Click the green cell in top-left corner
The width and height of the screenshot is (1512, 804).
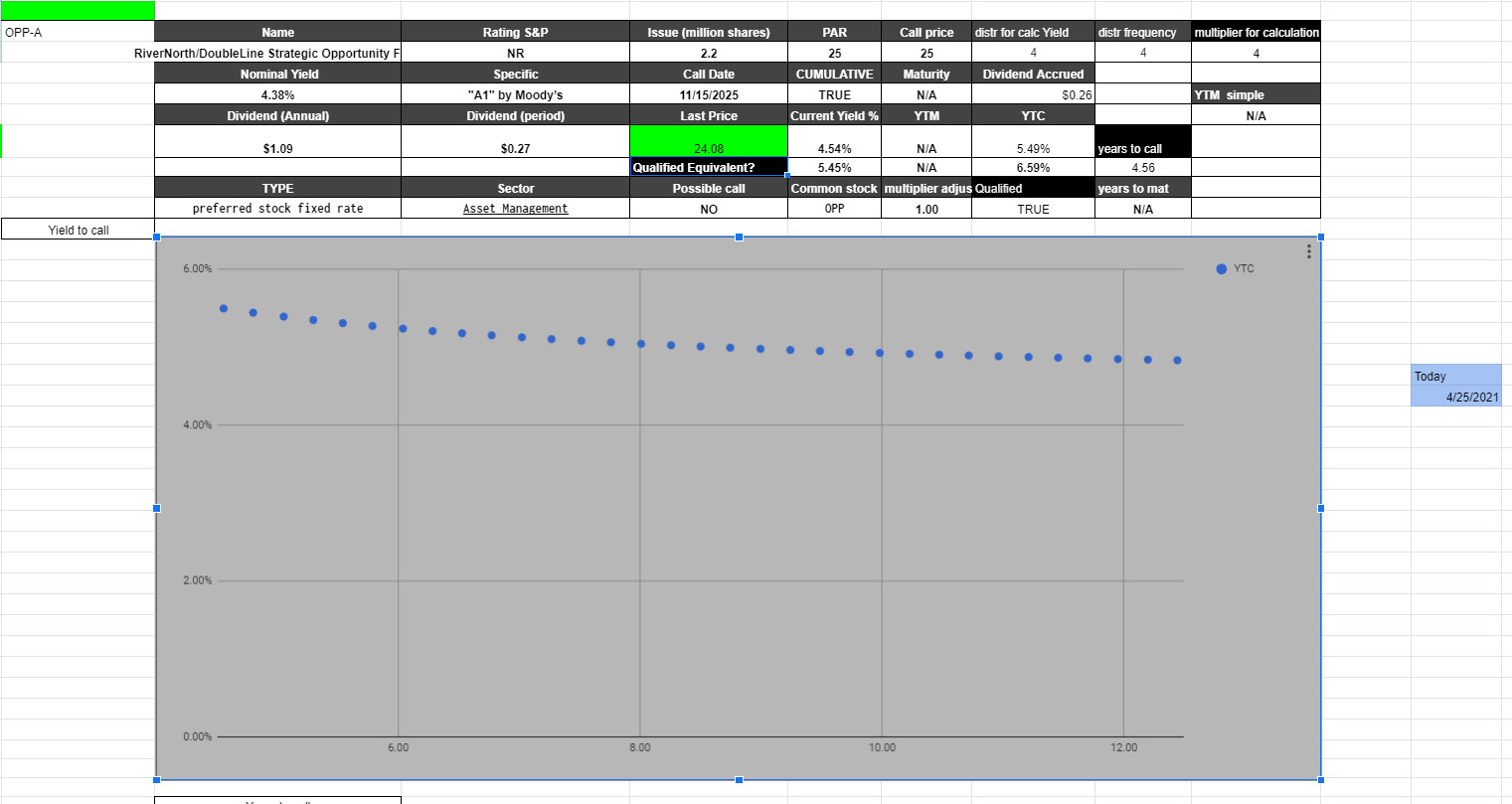pos(78,10)
